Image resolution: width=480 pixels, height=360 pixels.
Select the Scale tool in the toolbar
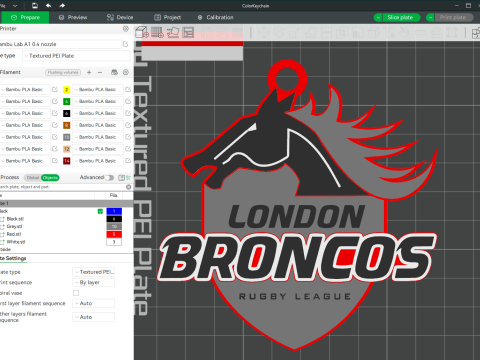click(295, 33)
